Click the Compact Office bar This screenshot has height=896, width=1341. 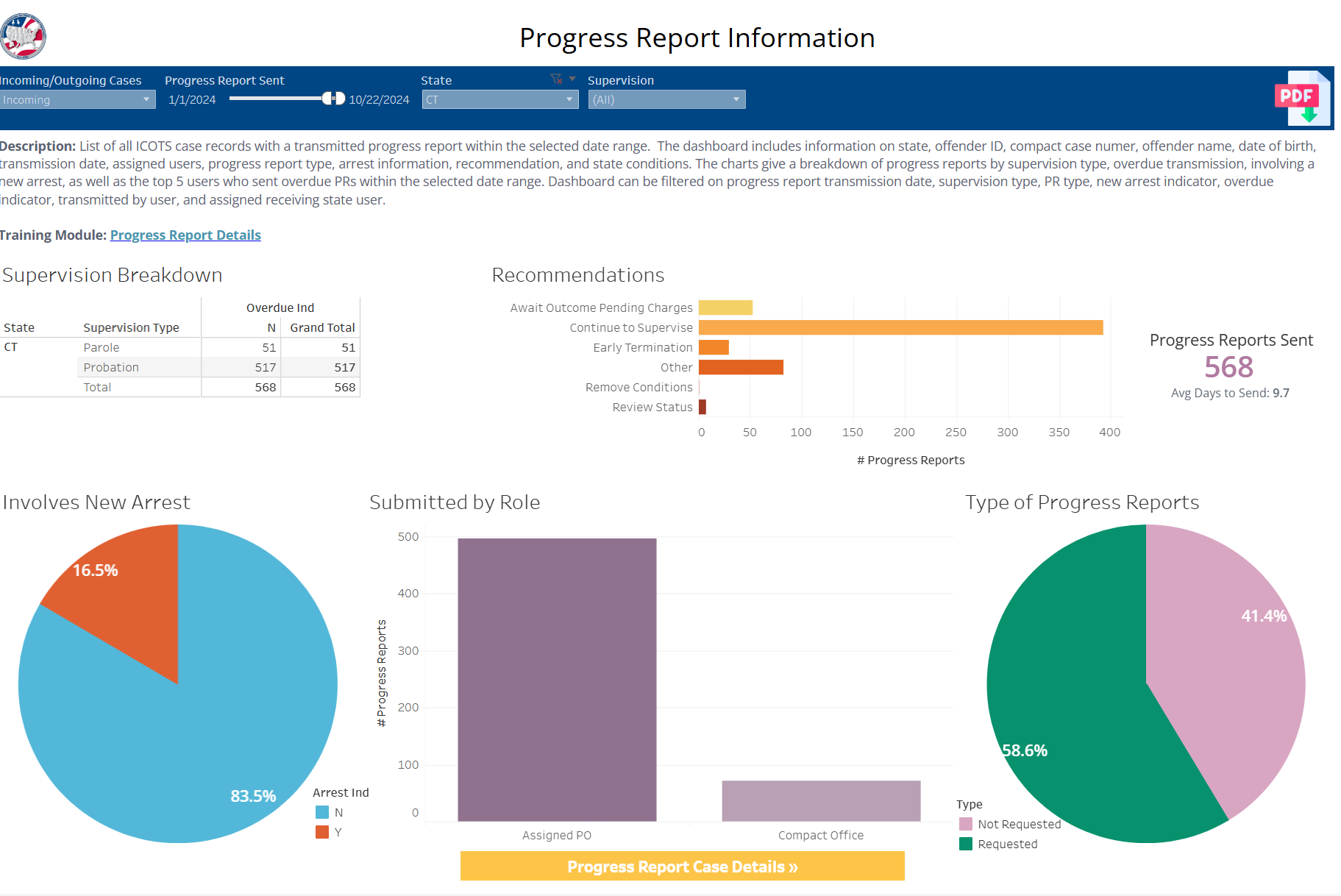click(821, 800)
